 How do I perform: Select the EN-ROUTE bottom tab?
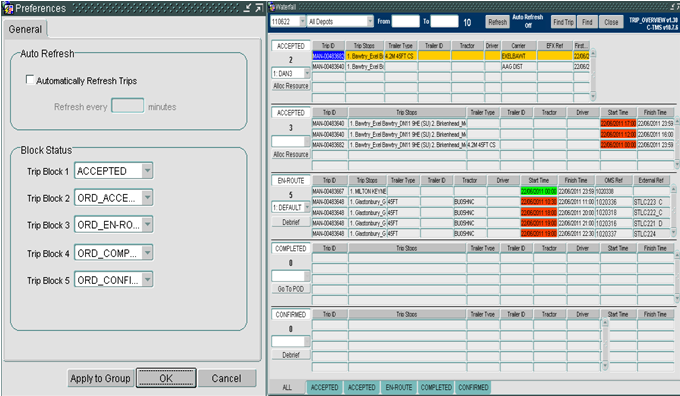399,387
